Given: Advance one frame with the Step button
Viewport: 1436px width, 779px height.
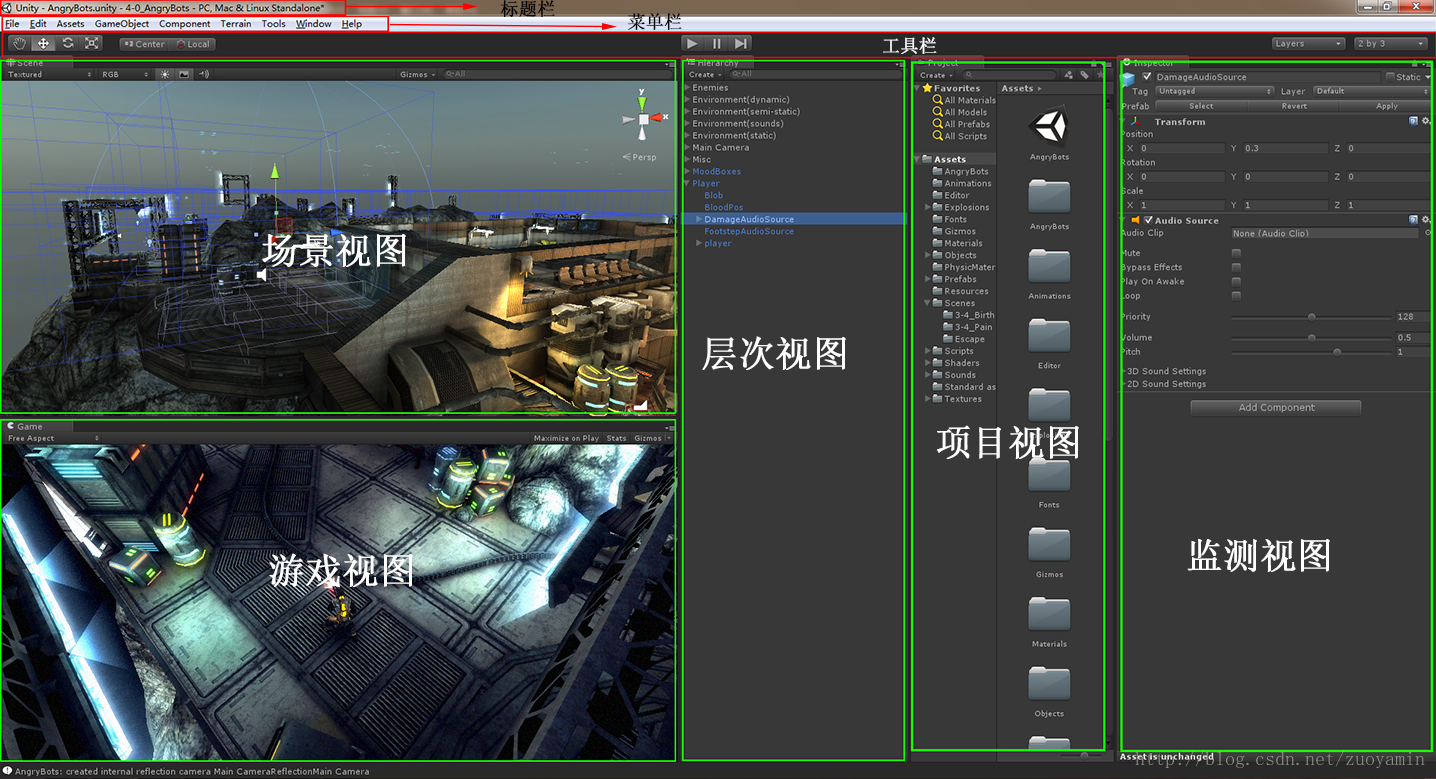Looking at the screenshot, I should (x=741, y=43).
